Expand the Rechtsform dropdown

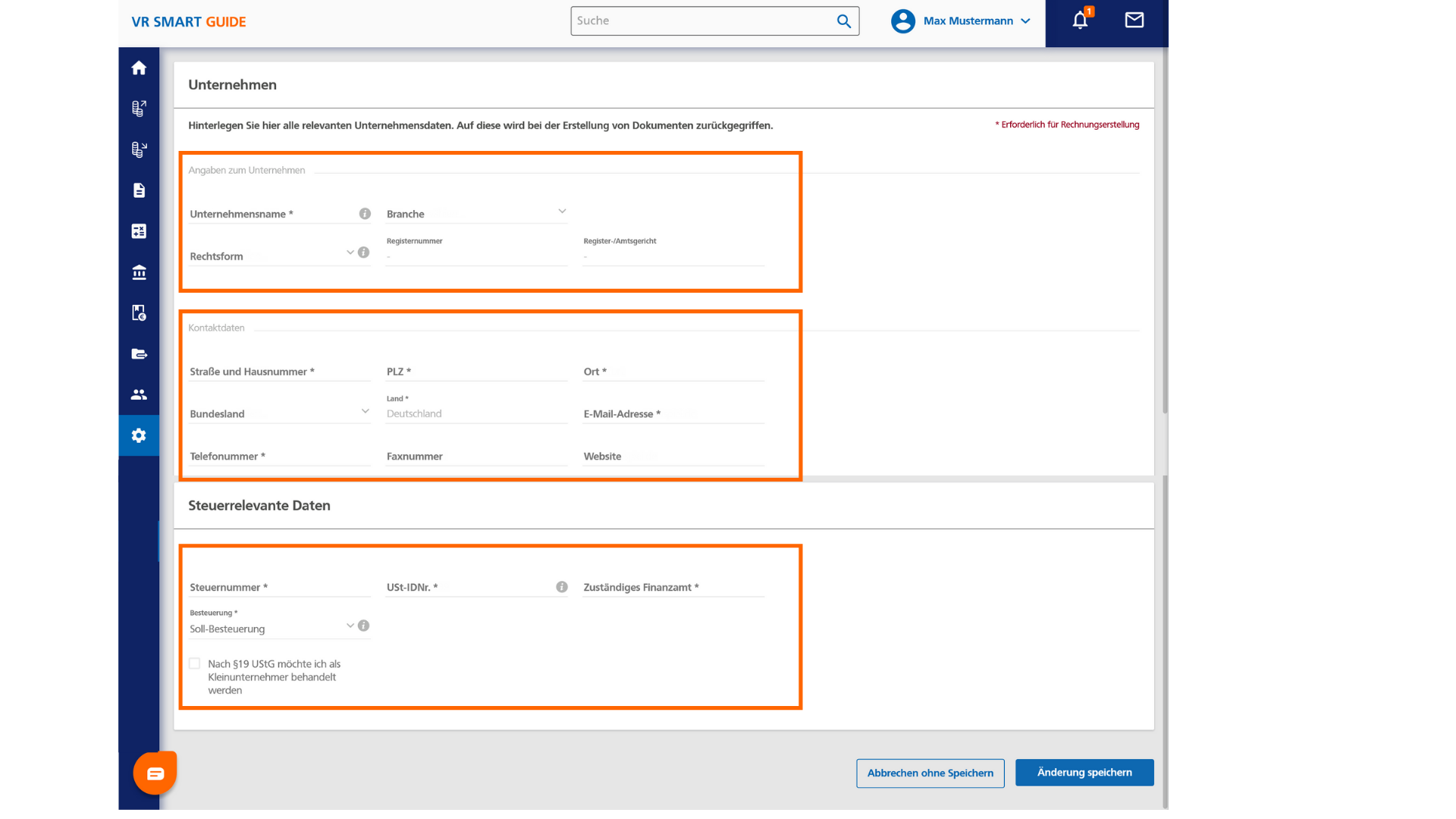pos(350,253)
